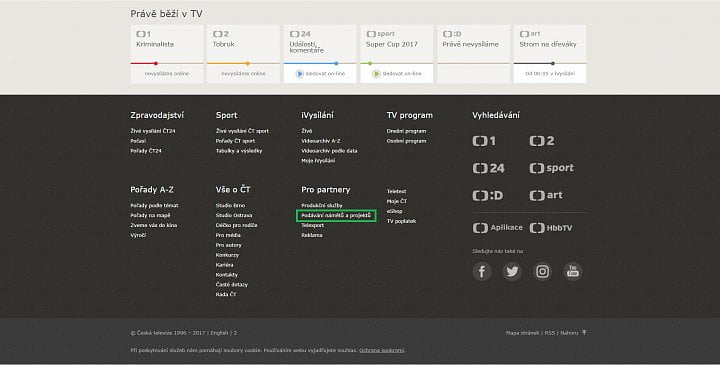Click the blue progress marker on Události, komentáře
The width and height of the screenshot is (720, 365).
(x=337, y=63)
